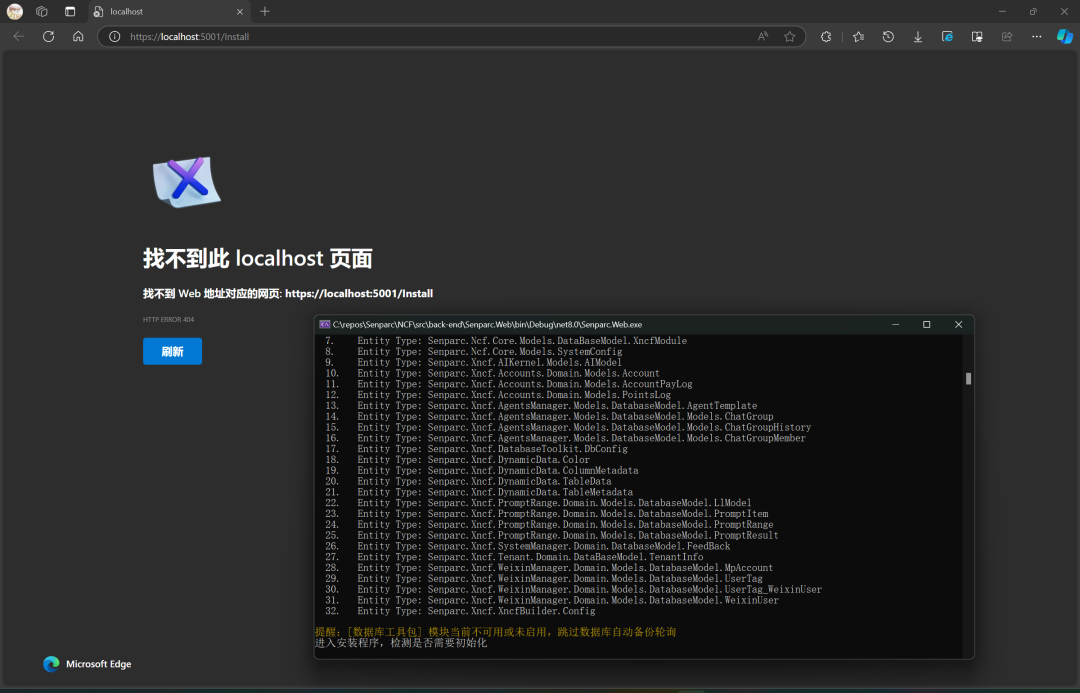Open the tab actions menu icon
Screen dimensions: 1080x693
pos(70,12)
